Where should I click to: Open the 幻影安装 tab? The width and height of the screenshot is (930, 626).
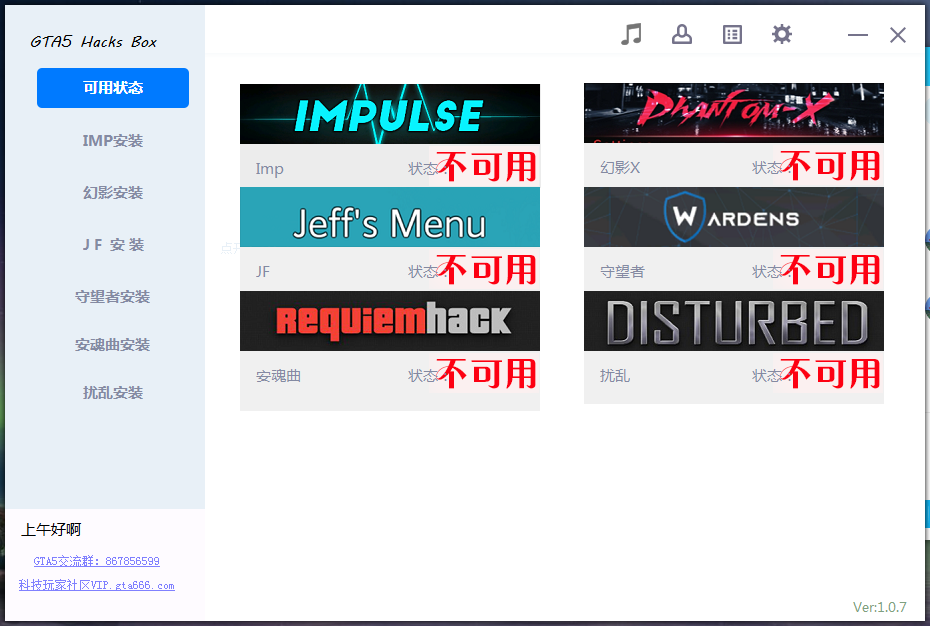tap(113, 193)
